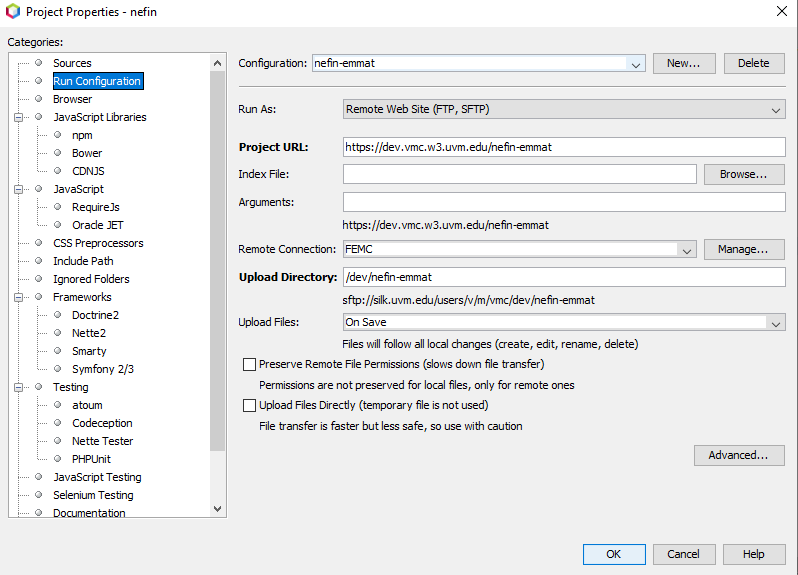Enable Preserve Remote File Permissions checkbox
798x575 pixels.
pyautogui.click(x=250, y=365)
